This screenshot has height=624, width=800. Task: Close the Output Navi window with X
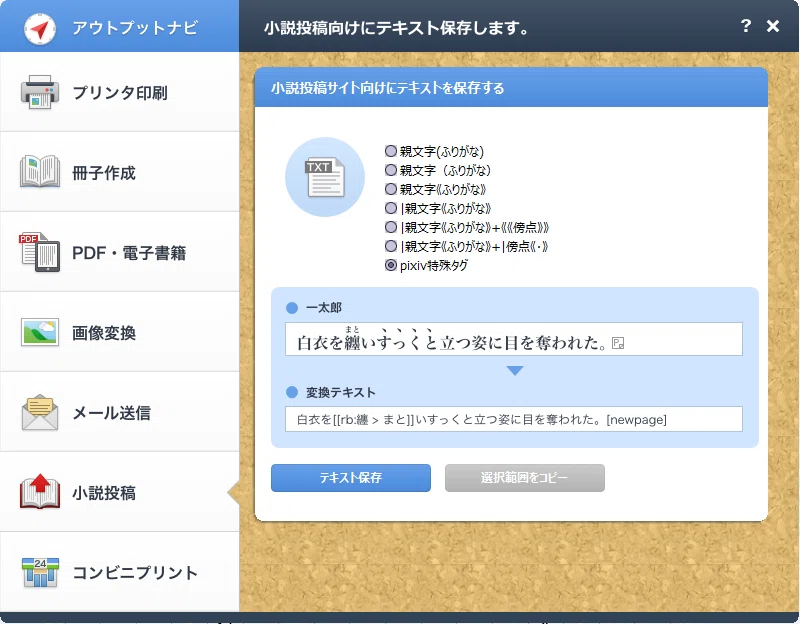773,26
